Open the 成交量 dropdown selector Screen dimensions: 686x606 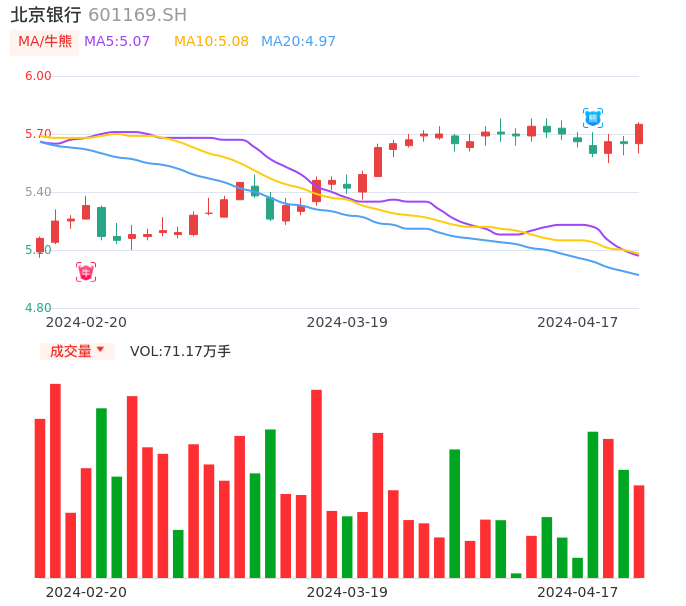pos(77,351)
